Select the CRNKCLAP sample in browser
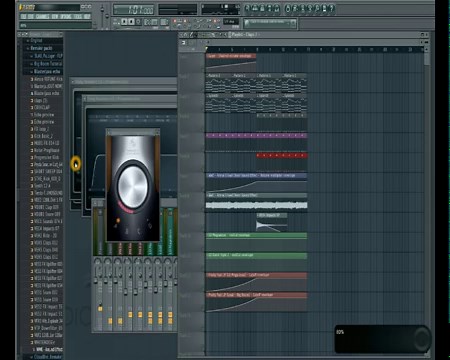 (x=41, y=107)
